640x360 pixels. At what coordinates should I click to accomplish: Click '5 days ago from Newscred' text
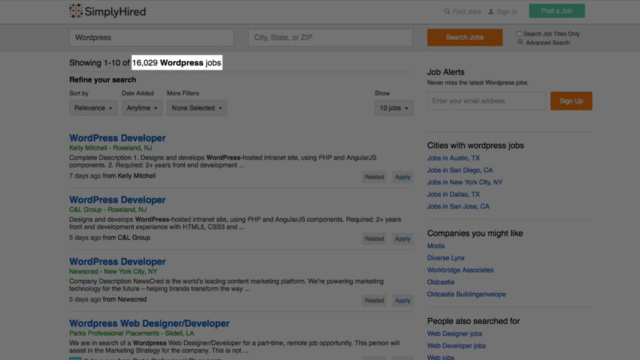coord(108,299)
